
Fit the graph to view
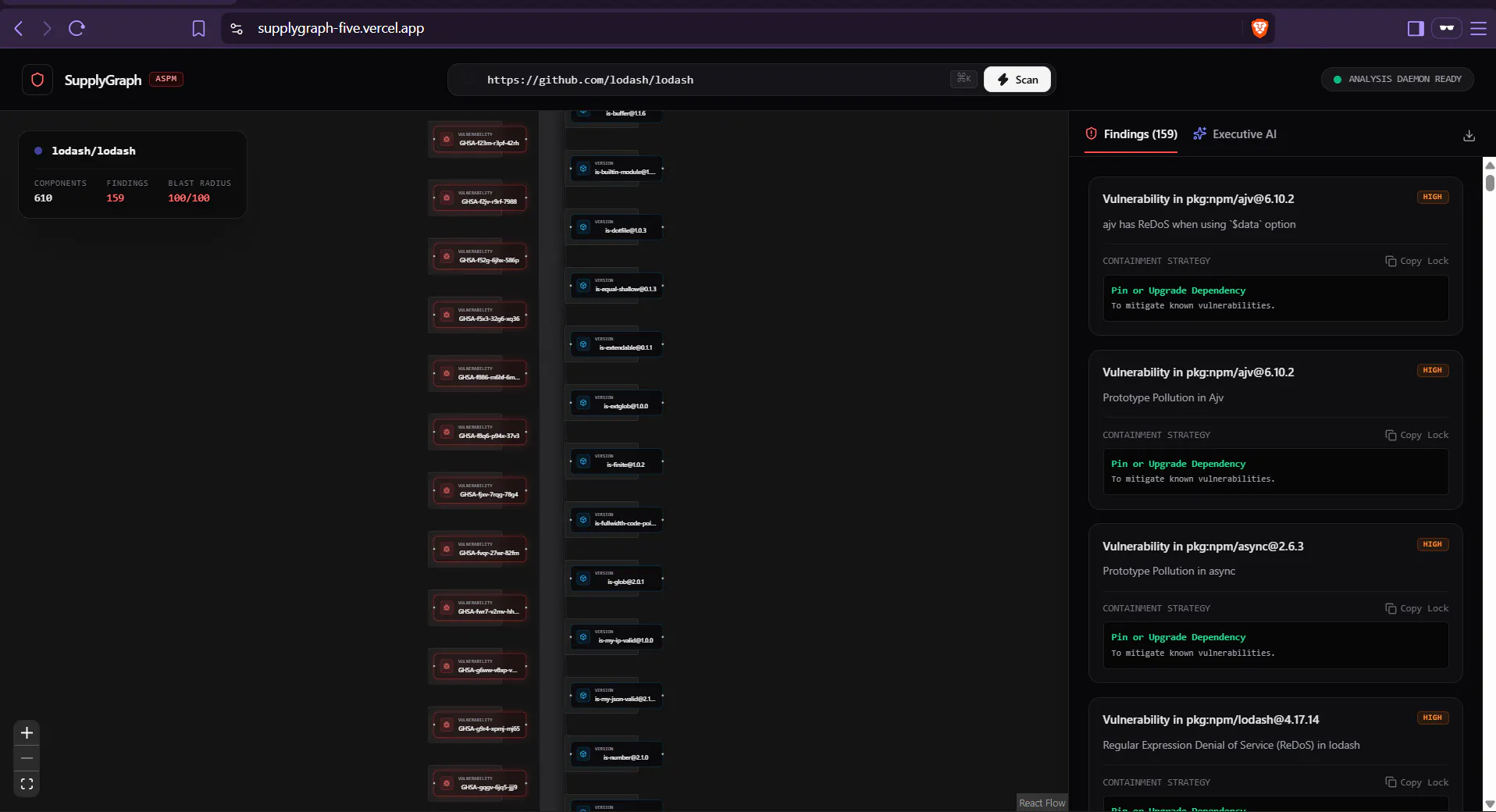(27, 784)
